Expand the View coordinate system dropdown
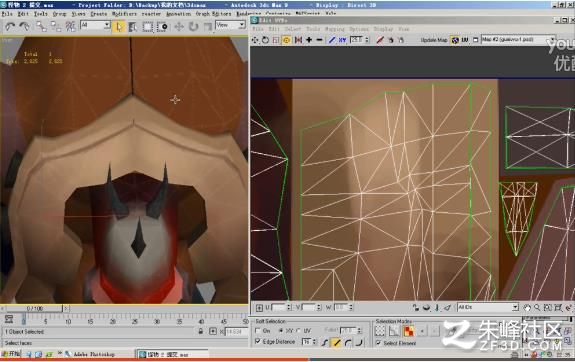 click(x=230, y=25)
